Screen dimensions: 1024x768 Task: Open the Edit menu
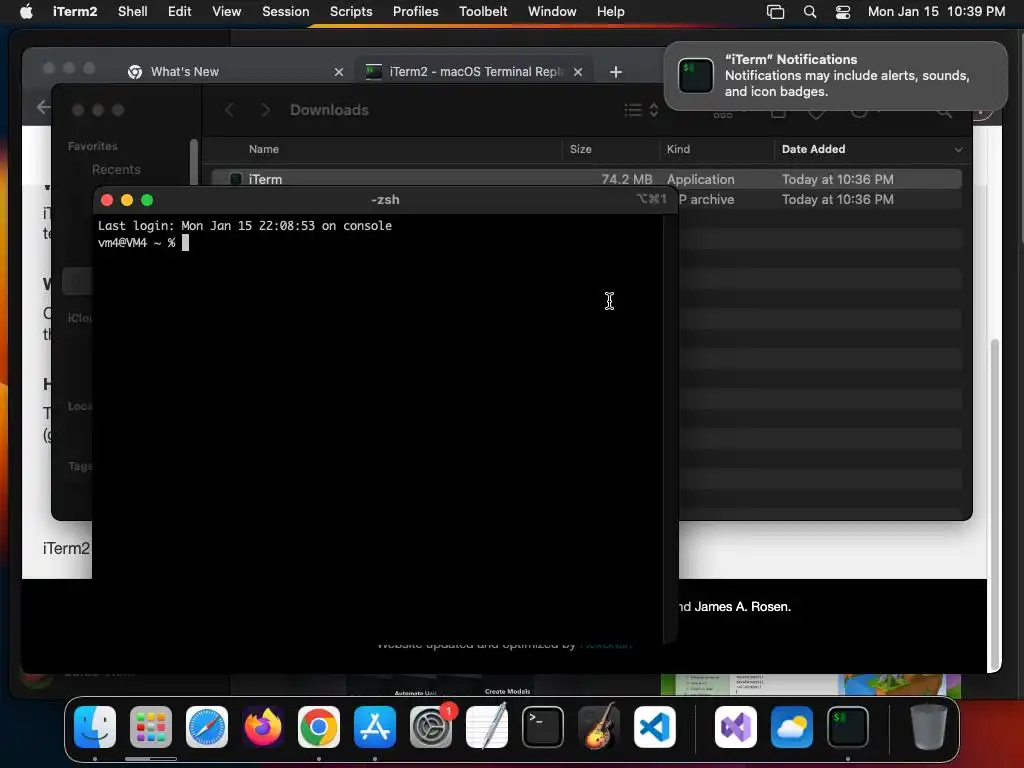click(179, 11)
